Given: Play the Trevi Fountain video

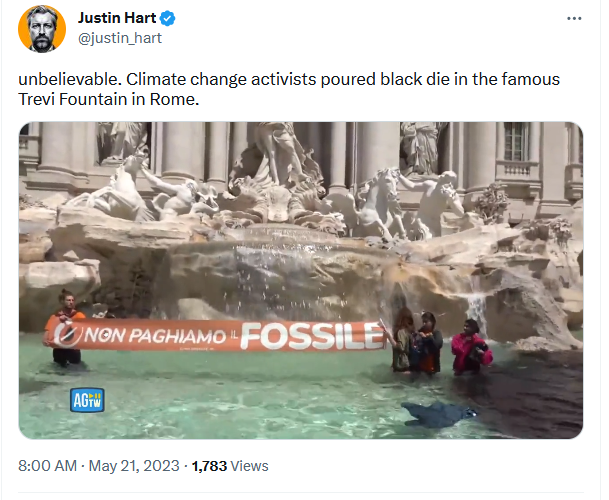Looking at the screenshot, I should [301, 280].
